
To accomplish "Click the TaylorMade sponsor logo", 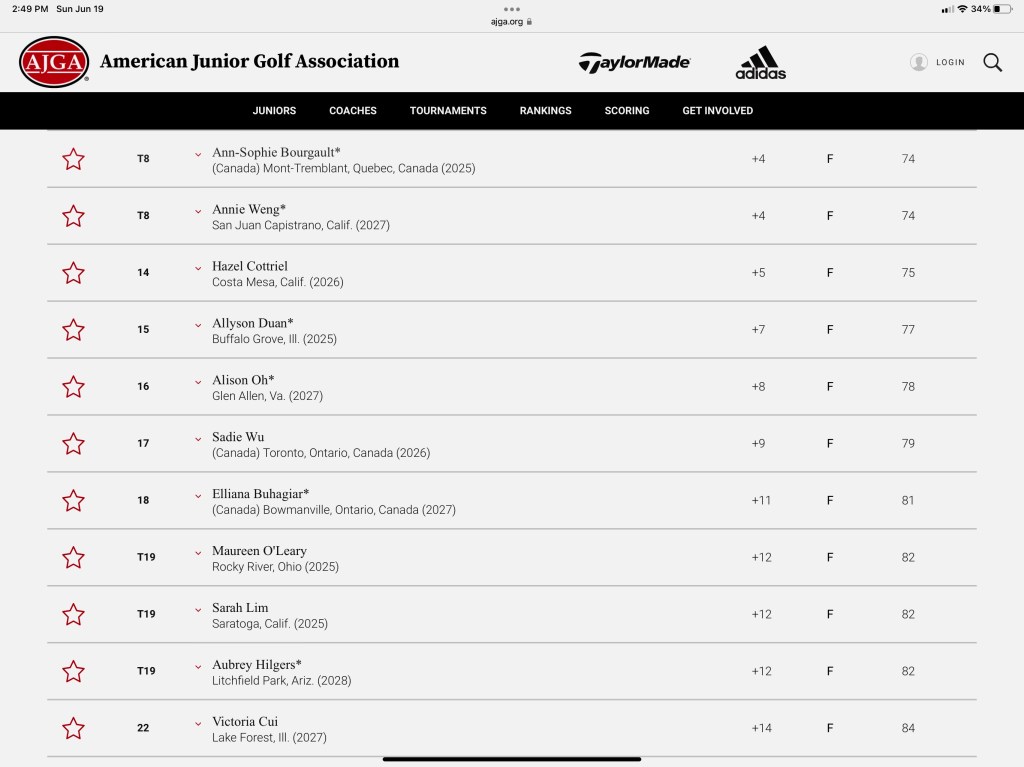I will (634, 62).
